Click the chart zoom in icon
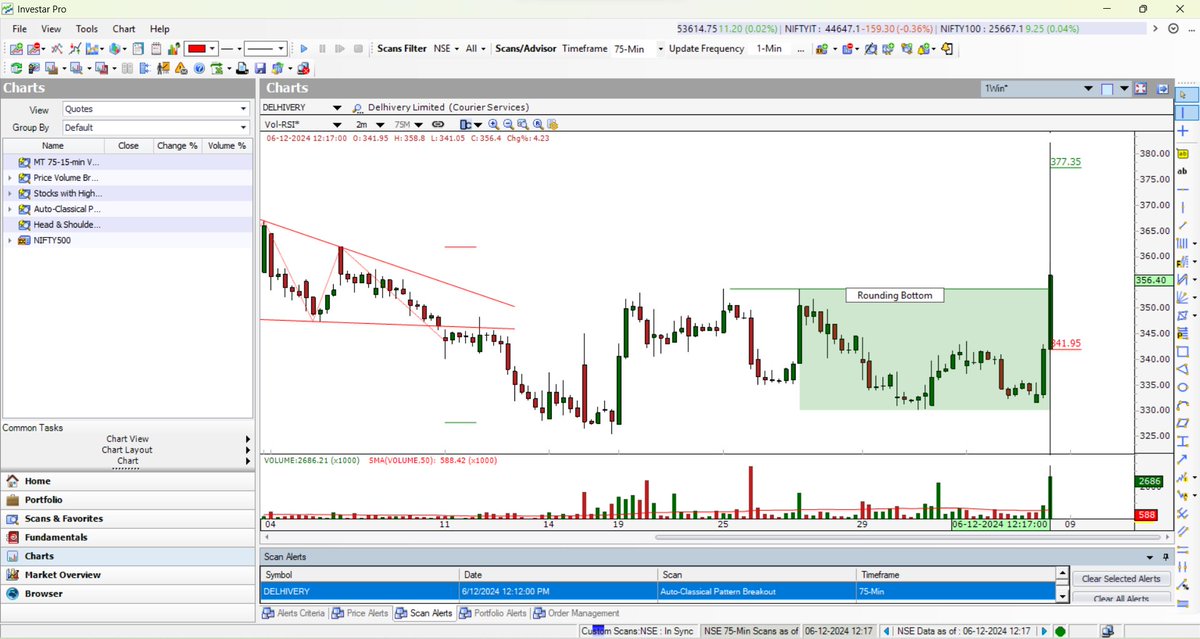Image resolution: width=1200 pixels, height=639 pixels. (x=493, y=124)
